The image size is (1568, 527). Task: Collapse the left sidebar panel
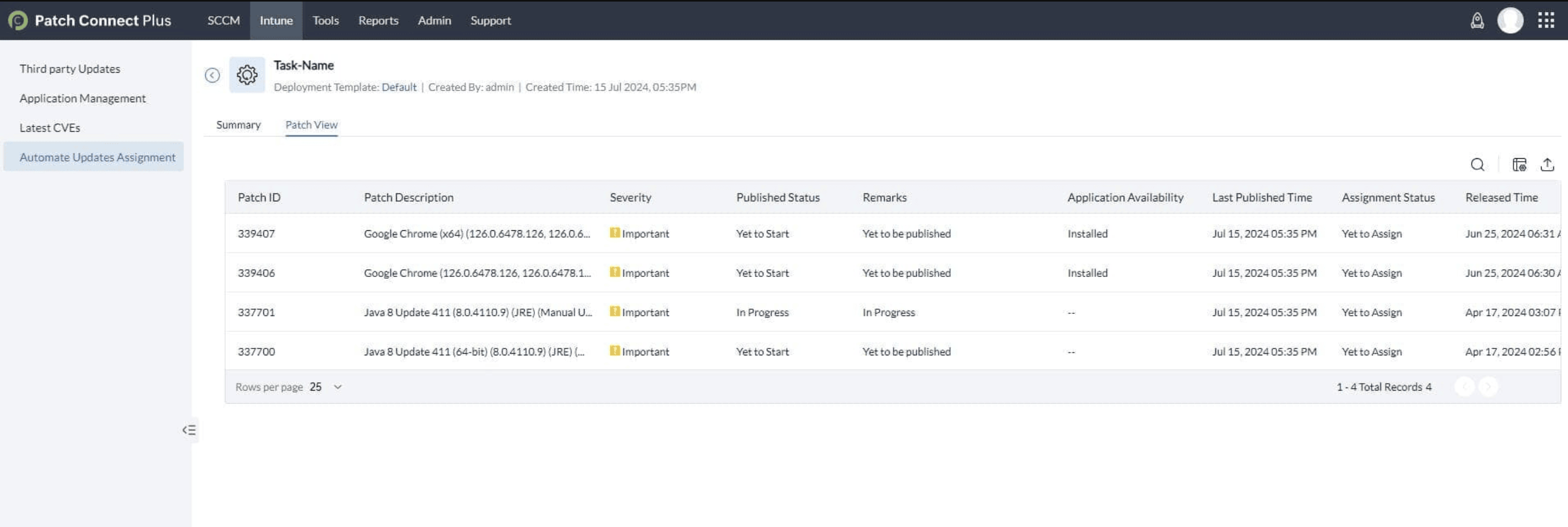189,430
